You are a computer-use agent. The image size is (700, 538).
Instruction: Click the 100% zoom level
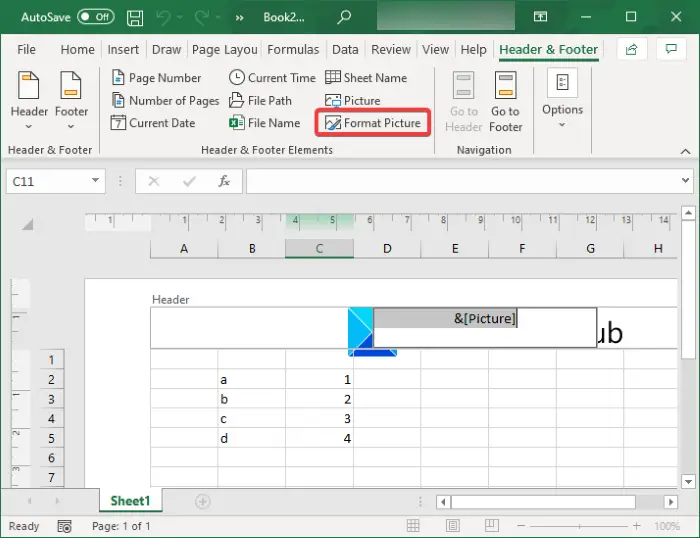pyautogui.click(x=667, y=526)
